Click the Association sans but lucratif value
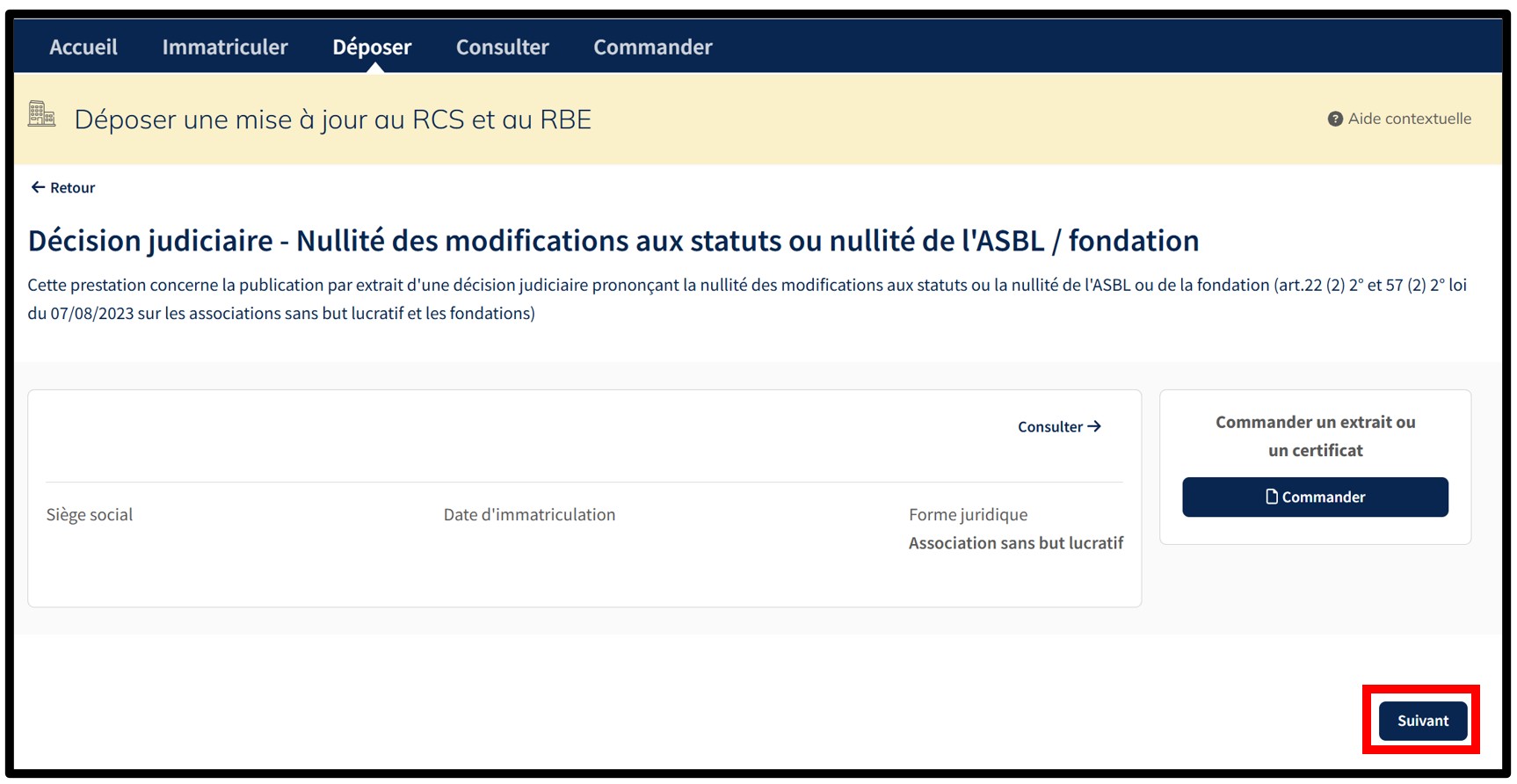The width and height of the screenshot is (1517, 784). click(x=1015, y=543)
